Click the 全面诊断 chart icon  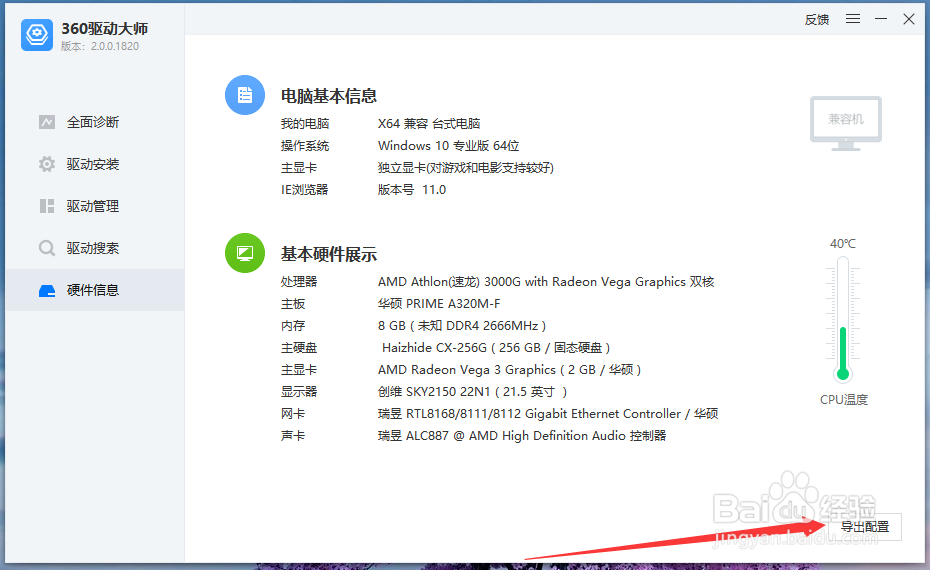pyautogui.click(x=47, y=122)
